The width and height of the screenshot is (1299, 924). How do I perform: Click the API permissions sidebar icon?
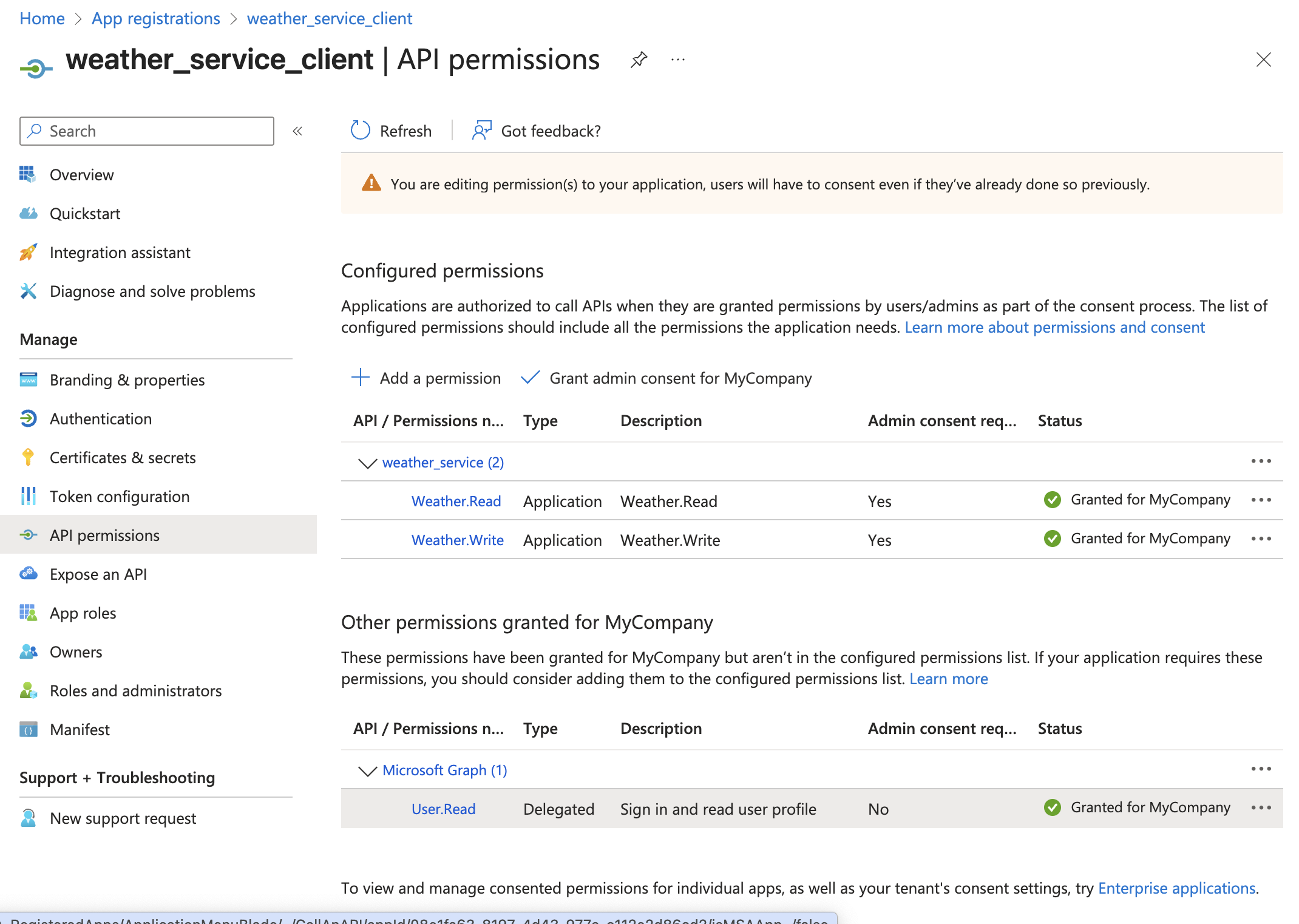[28, 535]
